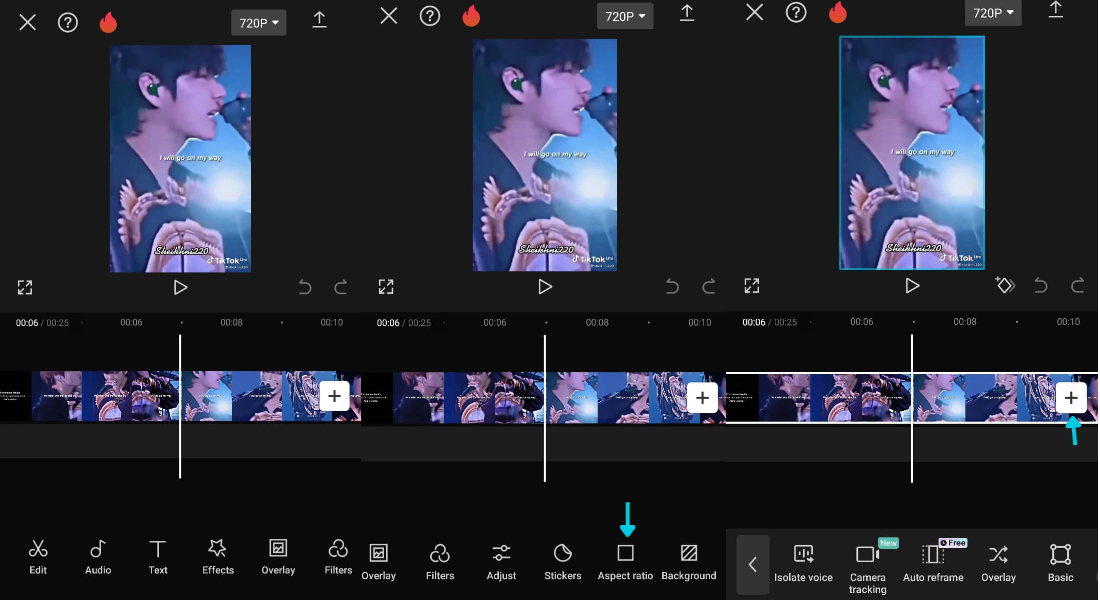This screenshot has height=600, width=1100.
Task: Open help question mark in left panel
Action: (67, 22)
